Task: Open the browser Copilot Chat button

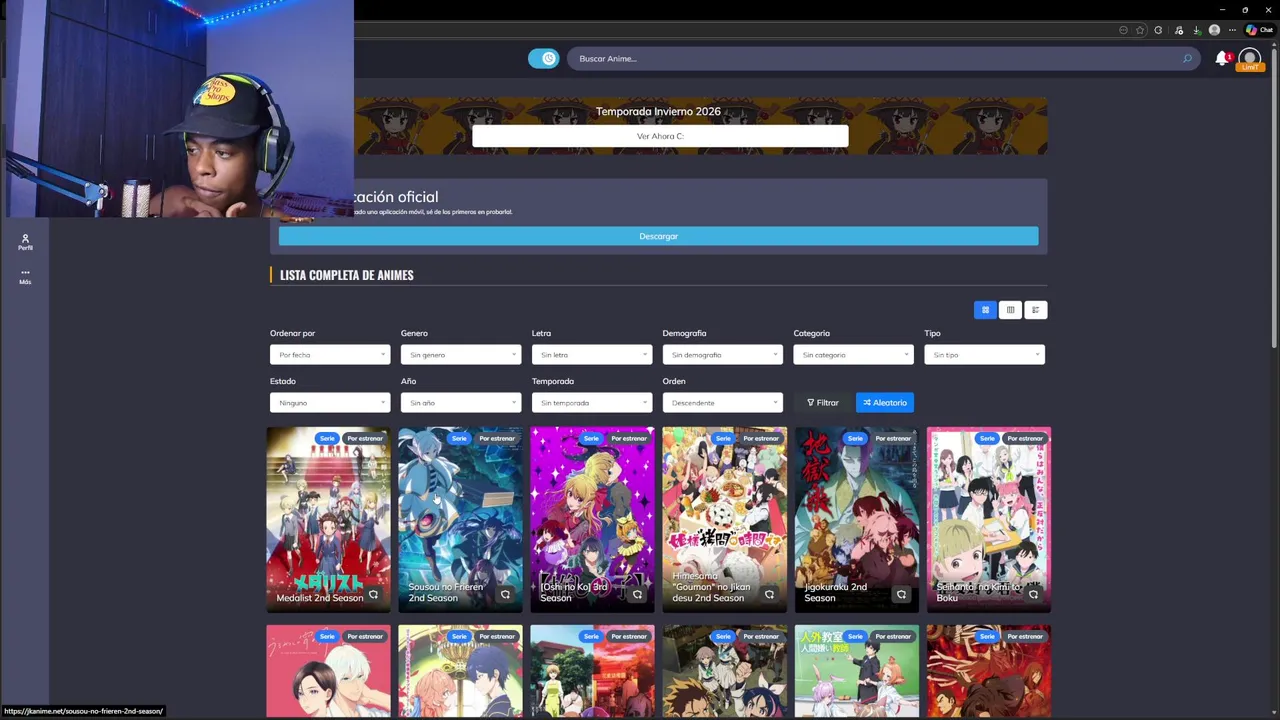Action: click(1259, 30)
